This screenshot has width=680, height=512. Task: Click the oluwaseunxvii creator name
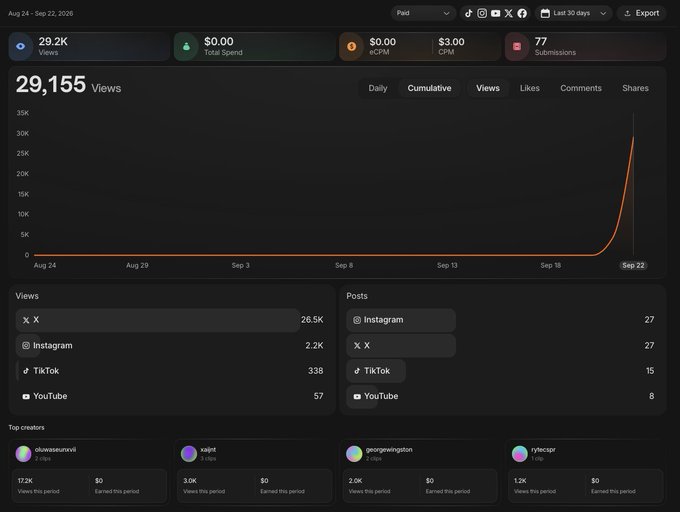point(56,450)
